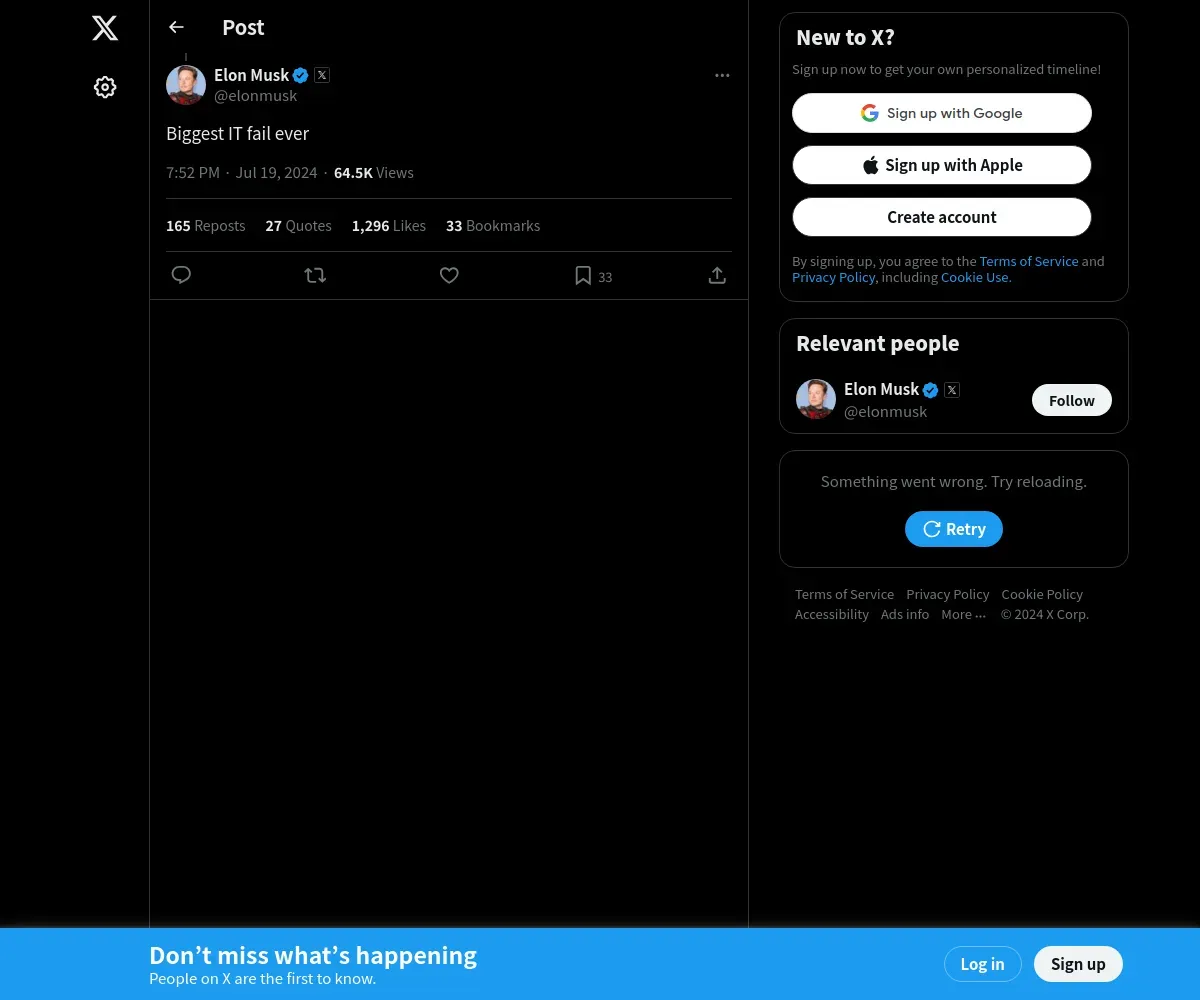
Task: Retry loading the failed panel
Action: coord(954,529)
